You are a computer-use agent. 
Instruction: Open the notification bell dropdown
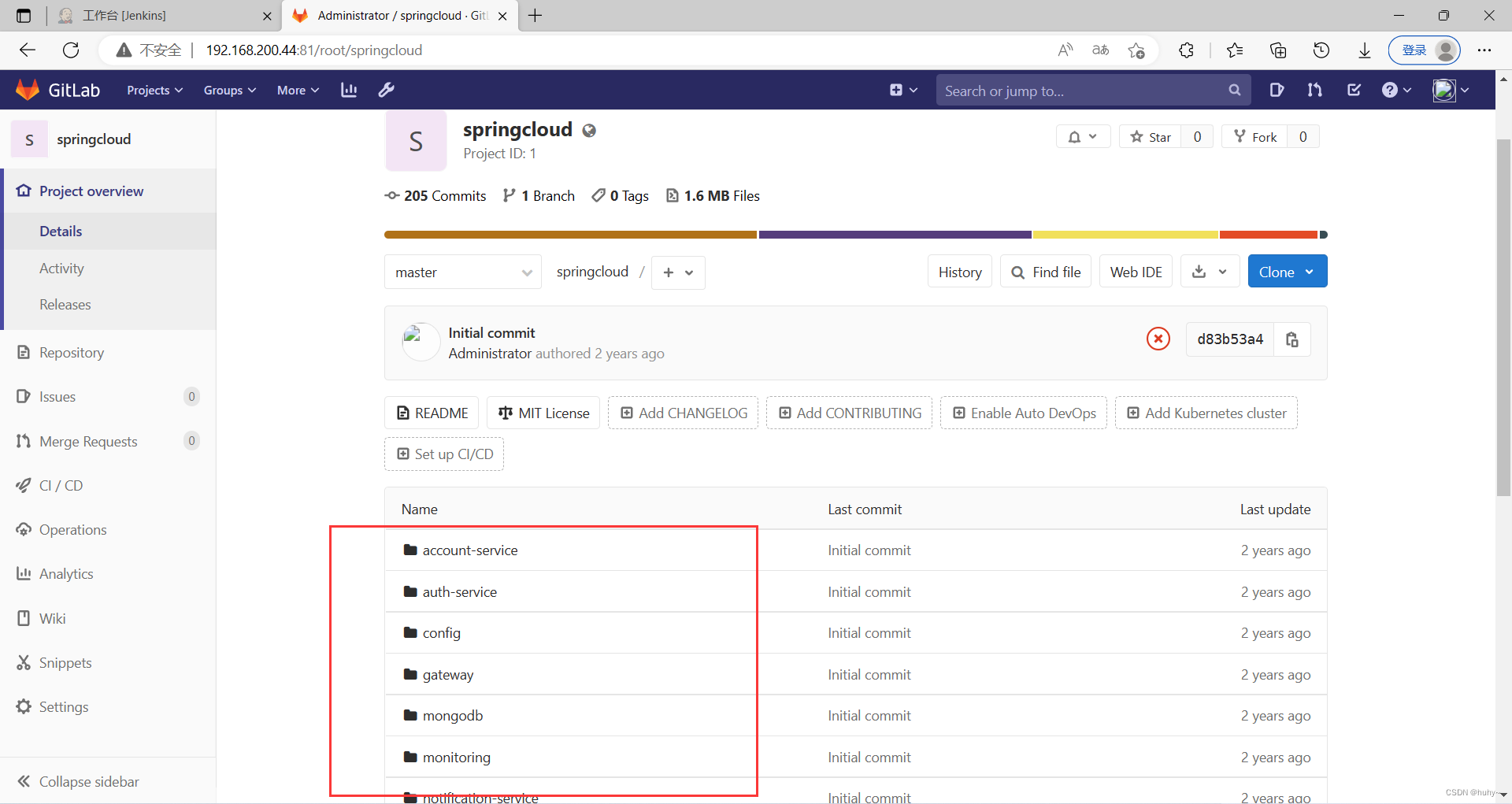click(x=1083, y=137)
